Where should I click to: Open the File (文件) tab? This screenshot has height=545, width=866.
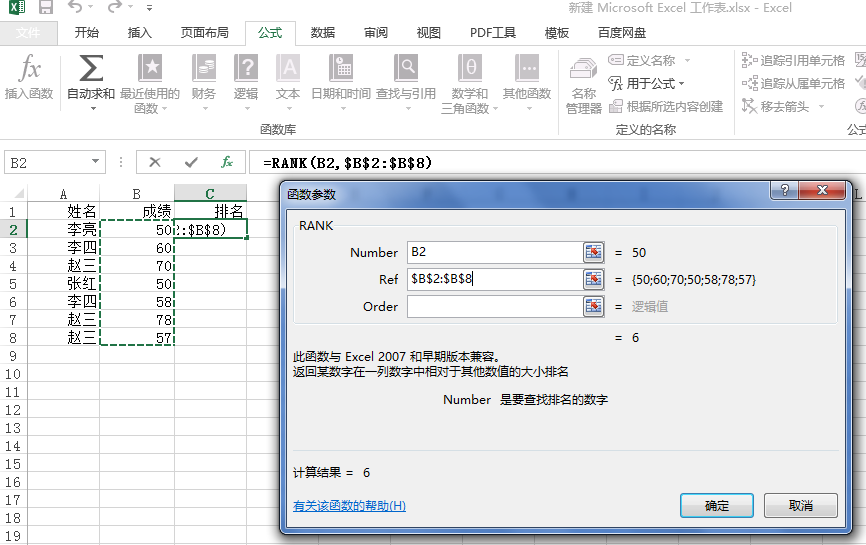28,33
